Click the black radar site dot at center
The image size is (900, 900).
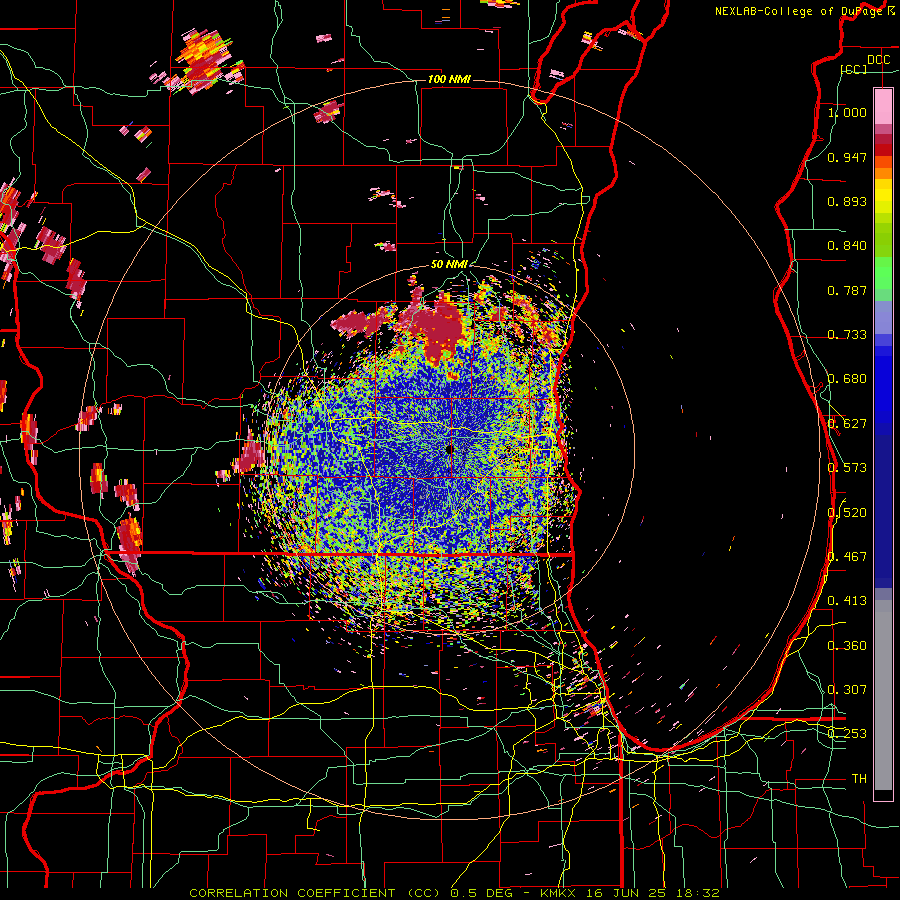(x=449, y=449)
